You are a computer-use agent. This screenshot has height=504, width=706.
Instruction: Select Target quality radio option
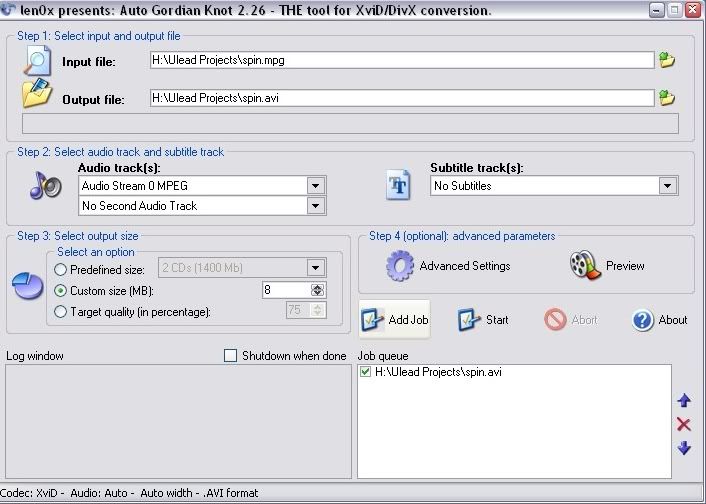click(60, 312)
